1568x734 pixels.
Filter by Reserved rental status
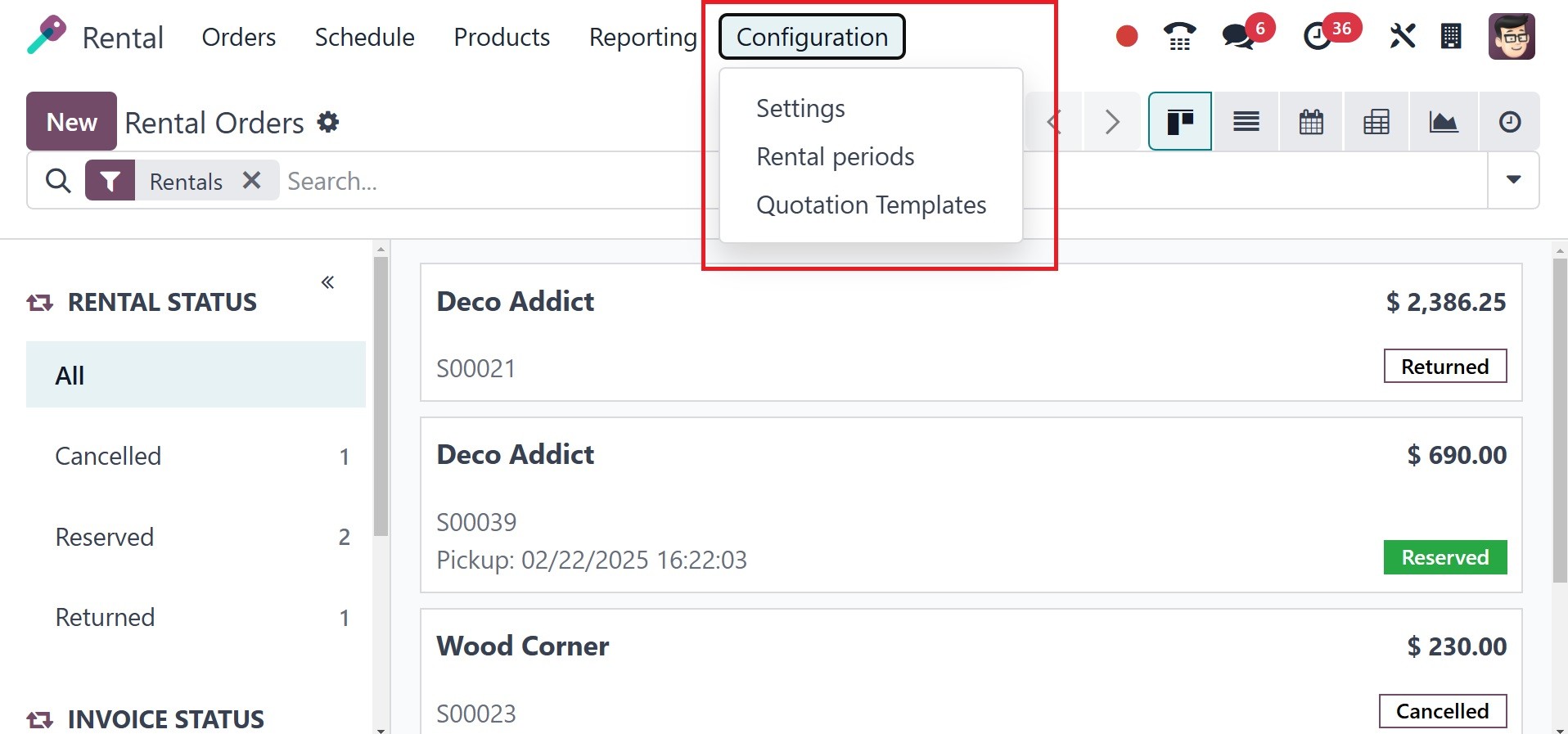105,537
